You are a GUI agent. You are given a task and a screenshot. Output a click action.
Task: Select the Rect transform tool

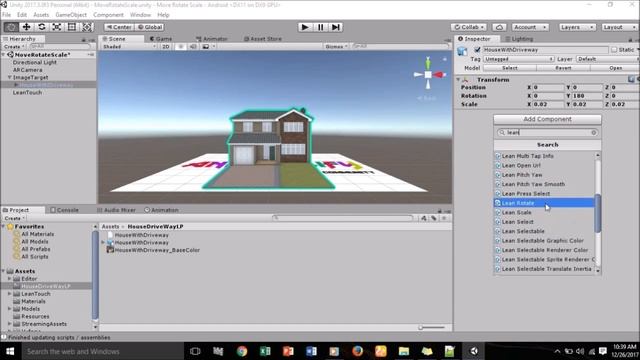[x=72, y=27]
